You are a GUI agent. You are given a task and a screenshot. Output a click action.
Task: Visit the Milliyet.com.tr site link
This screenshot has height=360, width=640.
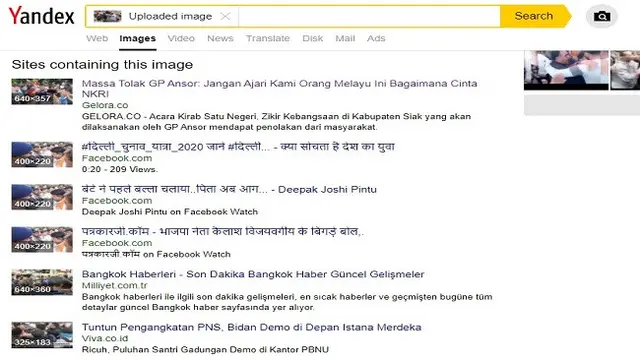[x=114, y=286]
